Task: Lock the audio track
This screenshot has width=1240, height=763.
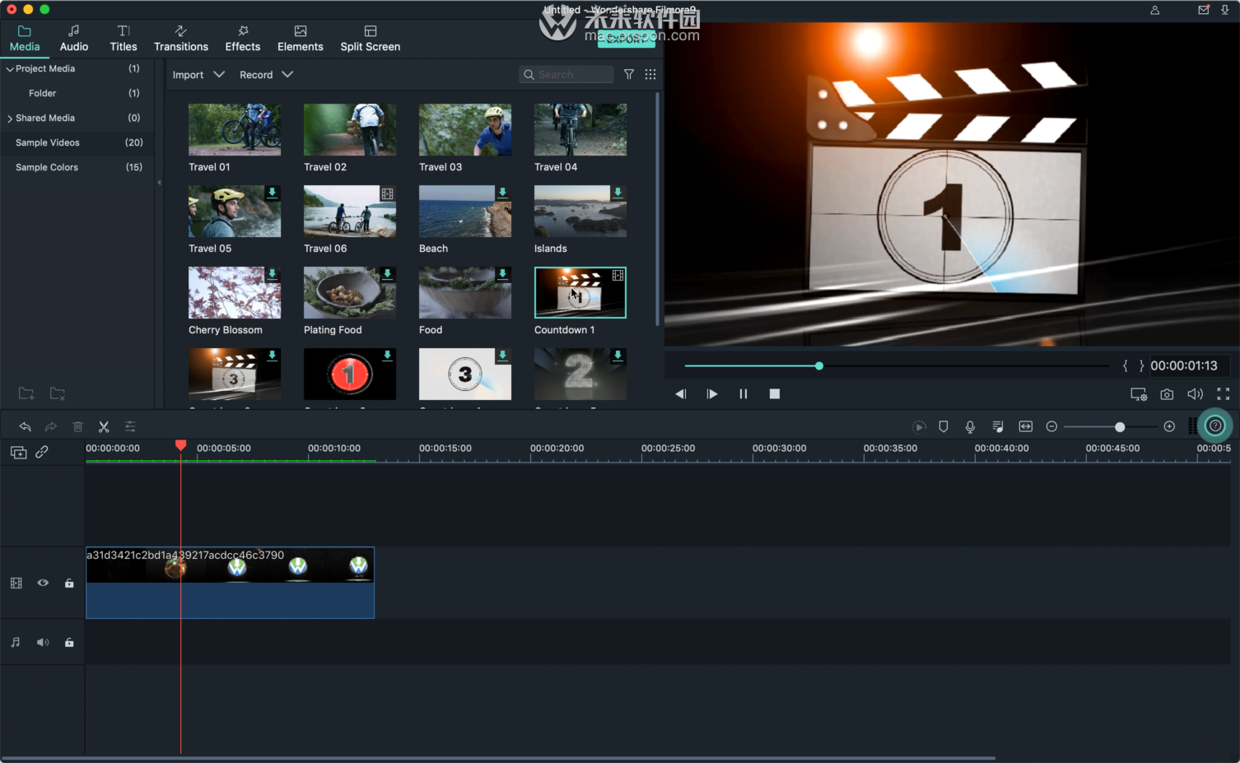Action: 69,642
